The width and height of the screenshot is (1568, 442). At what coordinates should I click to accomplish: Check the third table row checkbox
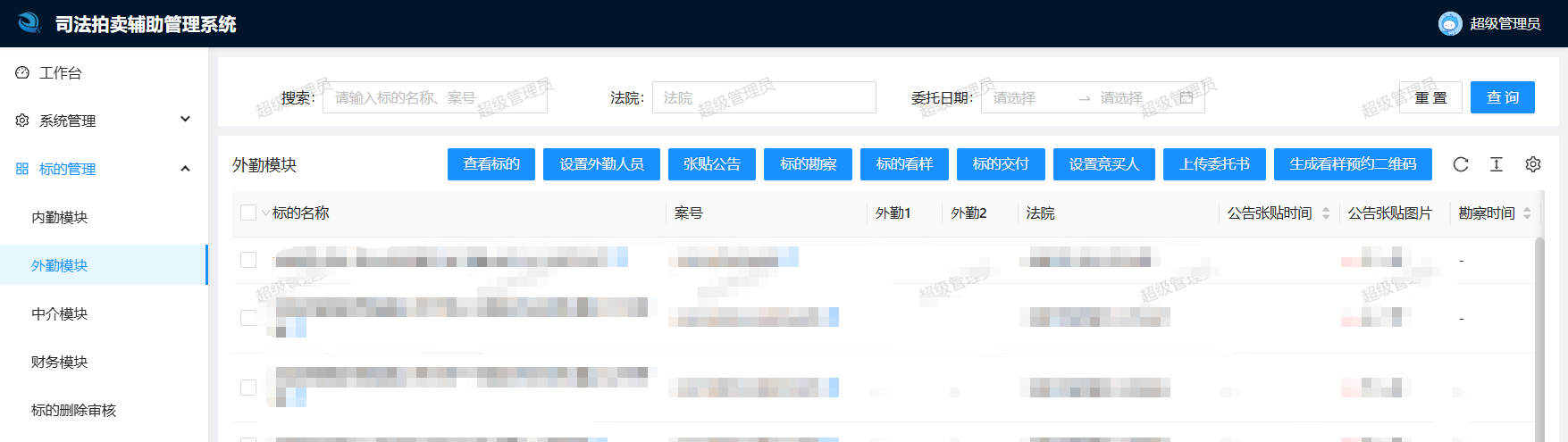pyautogui.click(x=248, y=388)
